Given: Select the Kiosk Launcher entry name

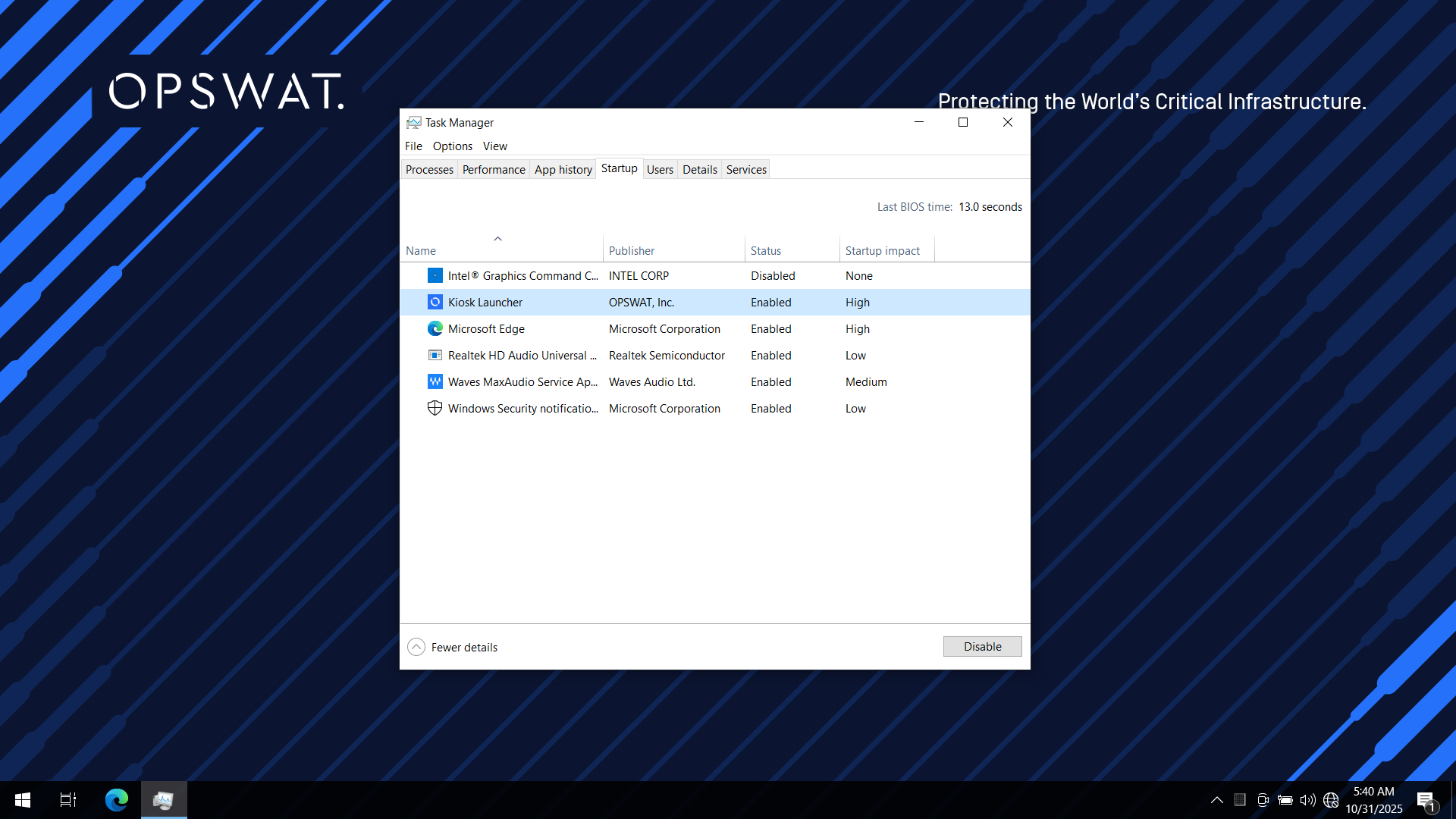Looking at the screenshot, I should pos(485,302).
